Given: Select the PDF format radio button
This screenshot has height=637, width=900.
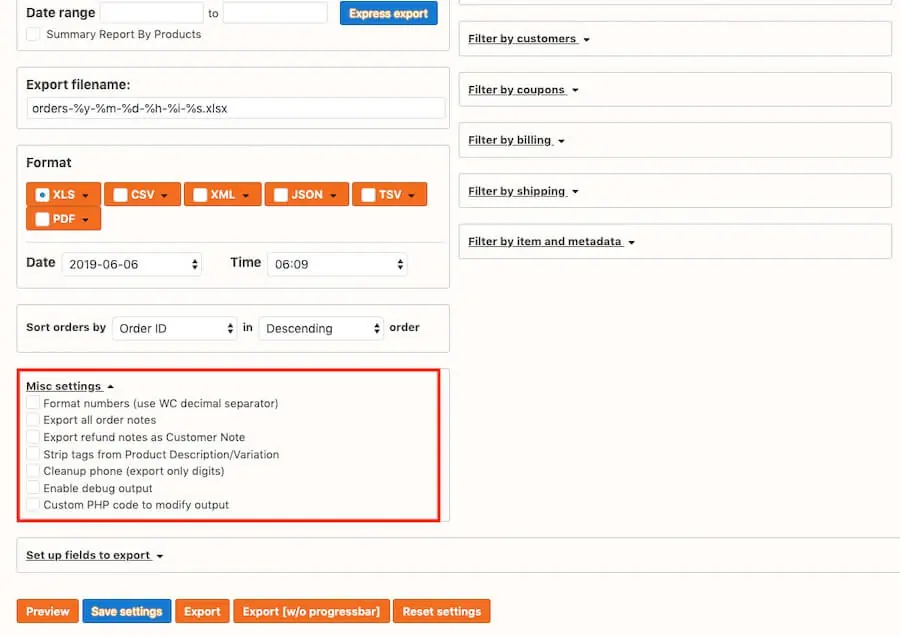Looking at the screenshot, I should pos(42,219).
